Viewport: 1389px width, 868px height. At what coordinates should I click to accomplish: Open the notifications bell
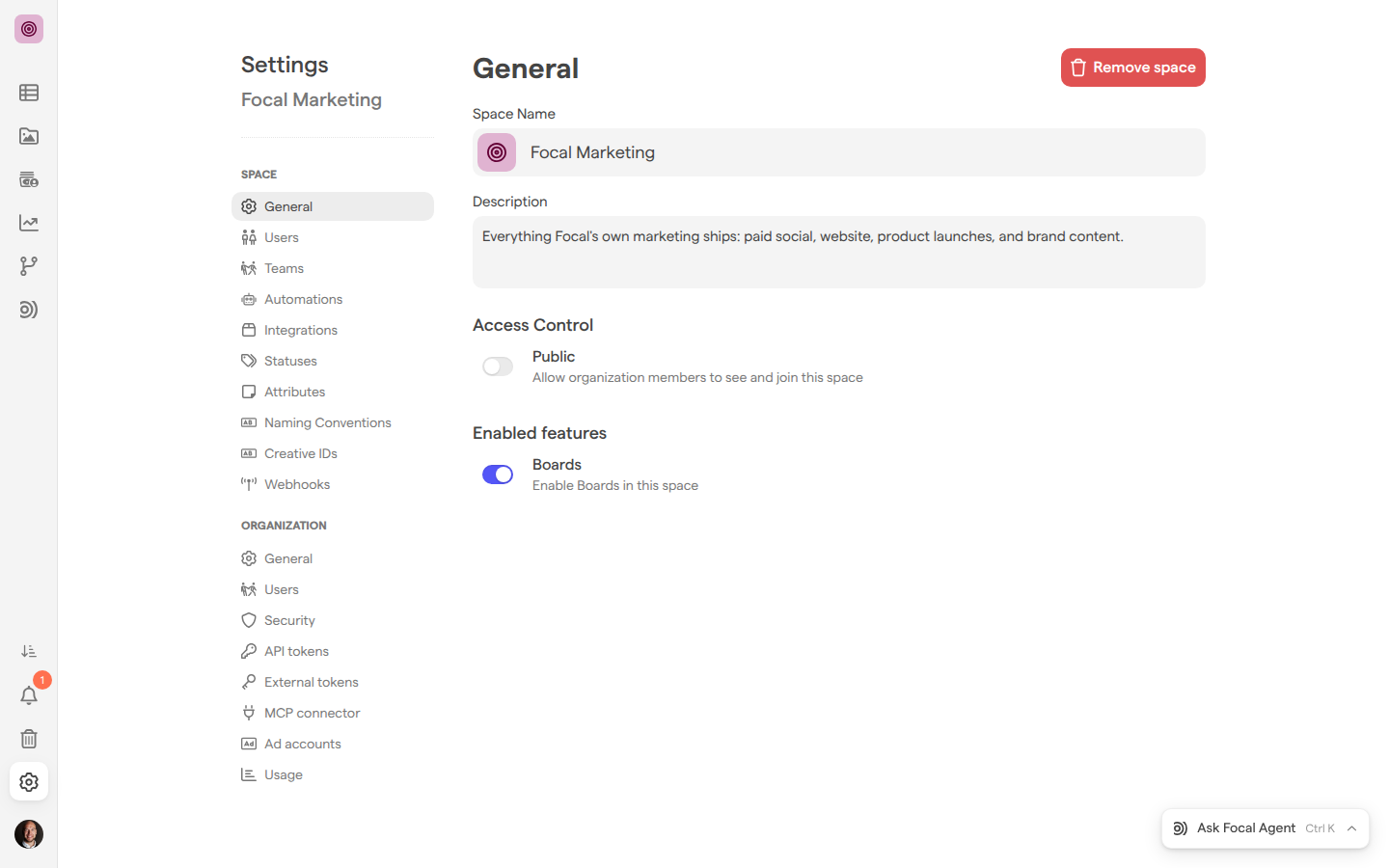coord(29,695)
